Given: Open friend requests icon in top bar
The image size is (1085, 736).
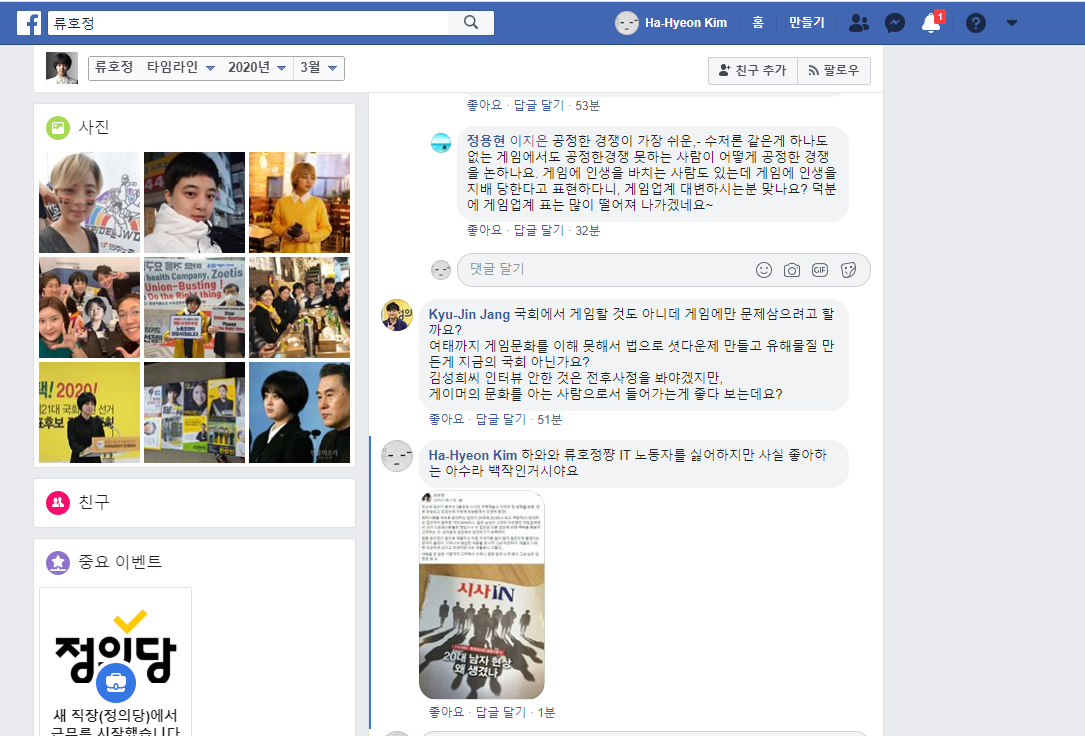Looking at the screenshot, I should pos(858,23).
